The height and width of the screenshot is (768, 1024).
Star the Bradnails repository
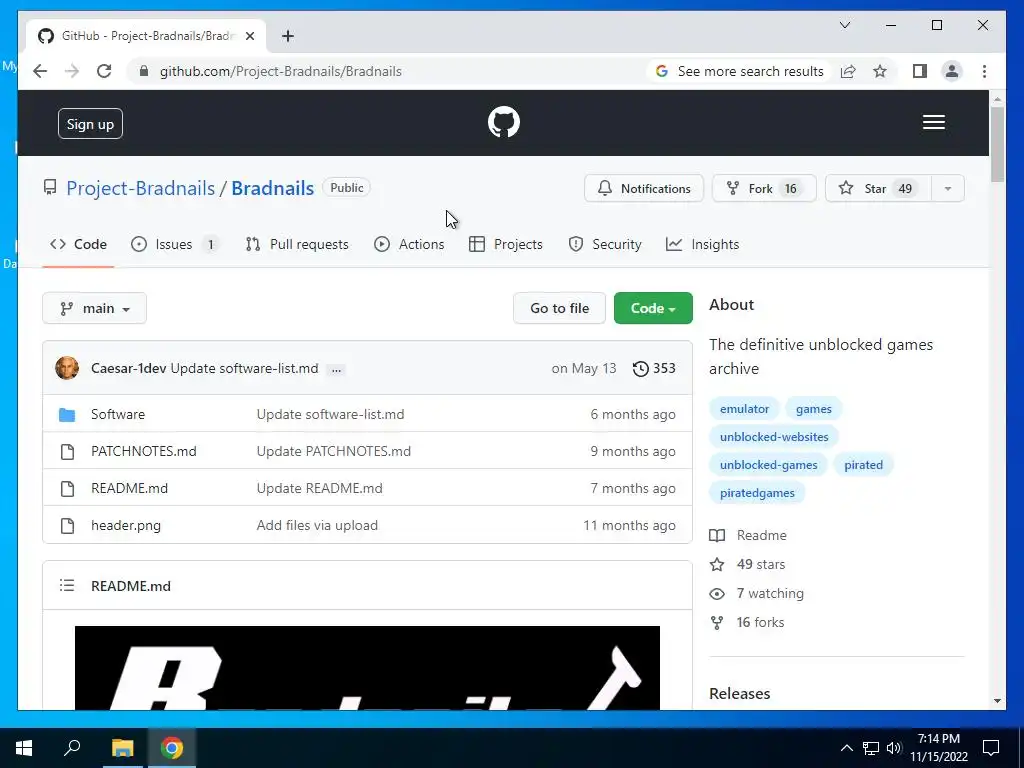tap(878, 189)
